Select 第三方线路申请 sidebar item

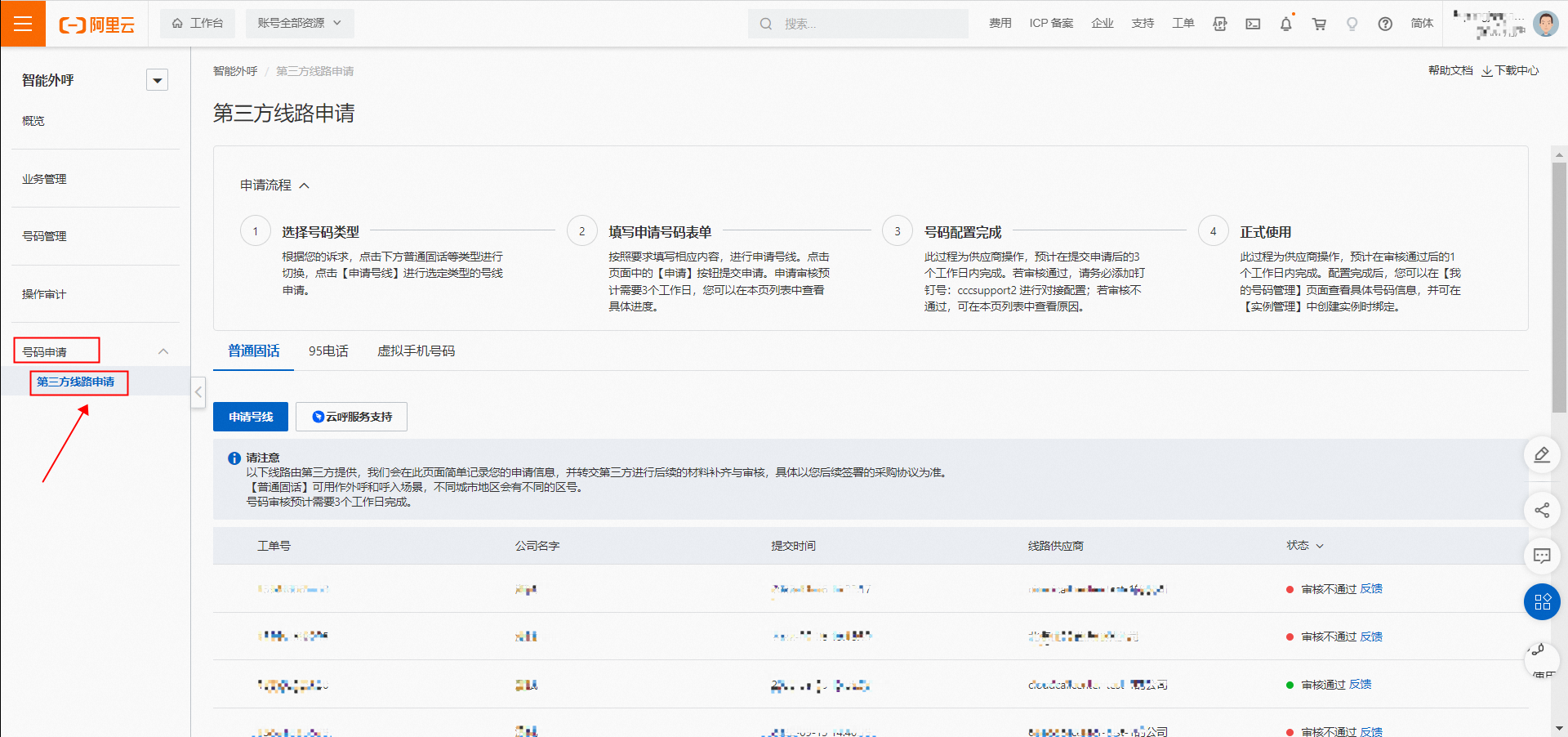(x=76, y=382)
